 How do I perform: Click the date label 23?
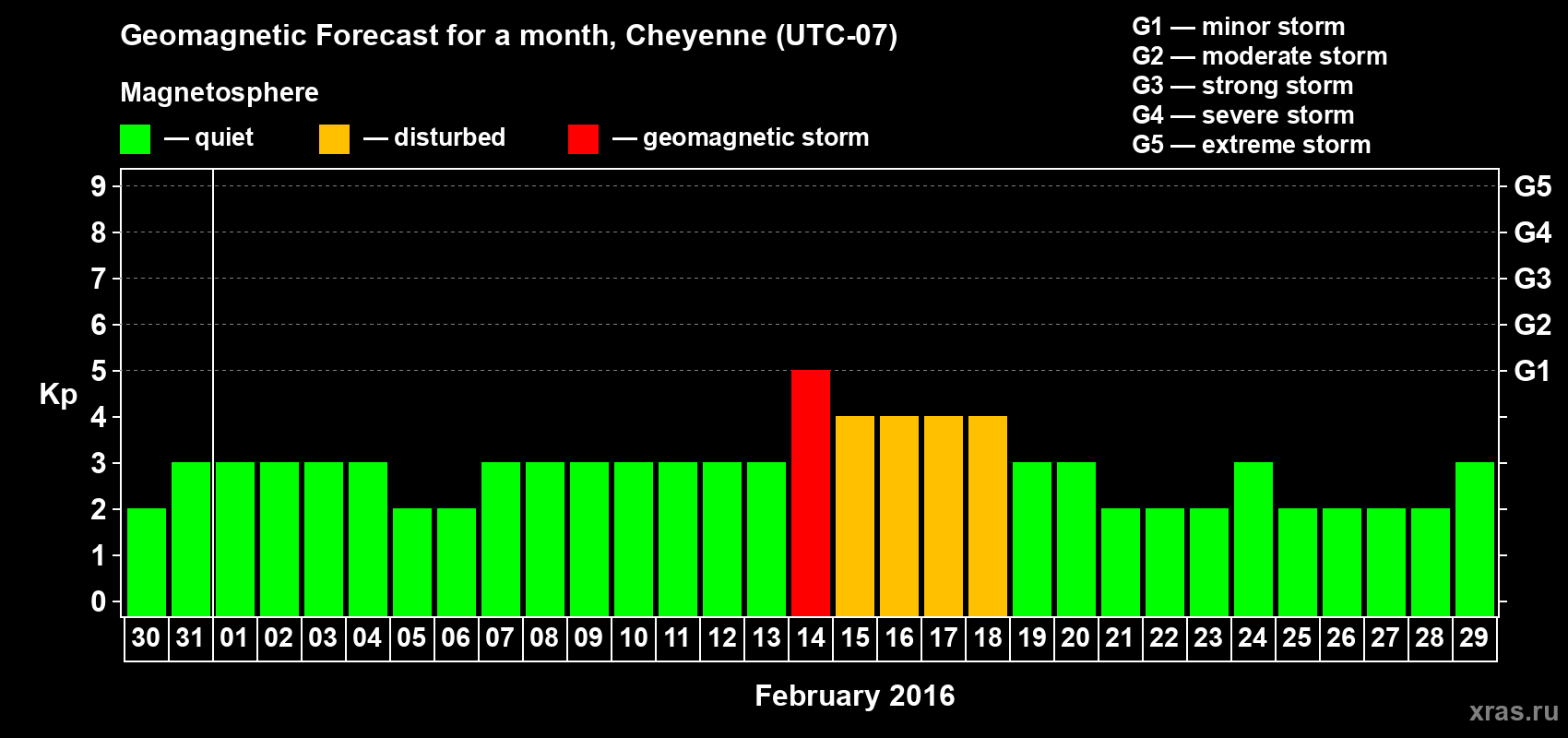1208,637
